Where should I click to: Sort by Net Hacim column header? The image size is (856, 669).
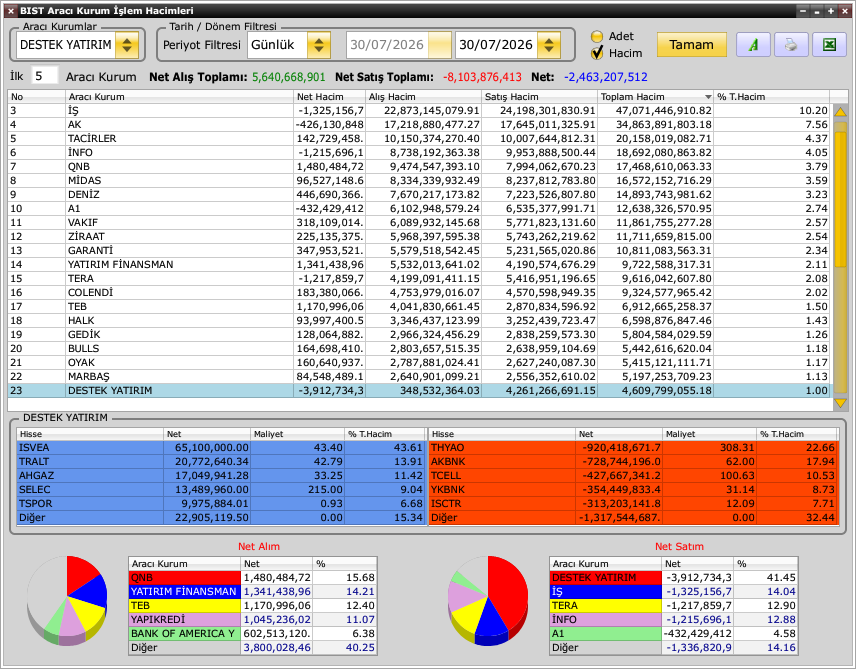[x=329, y=97]
